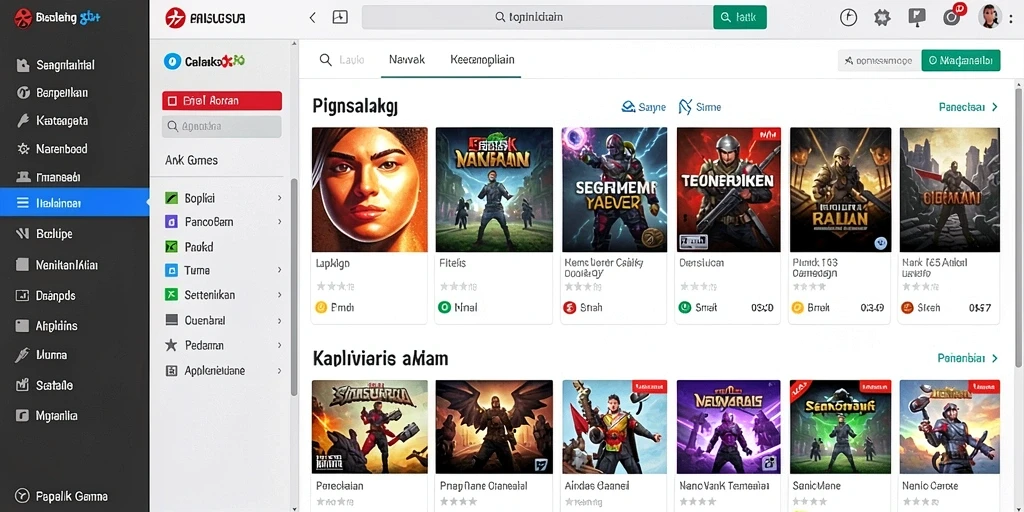Switch to the Keeenoplain tab
This screenshot has width=1024, height=512.
483,59
